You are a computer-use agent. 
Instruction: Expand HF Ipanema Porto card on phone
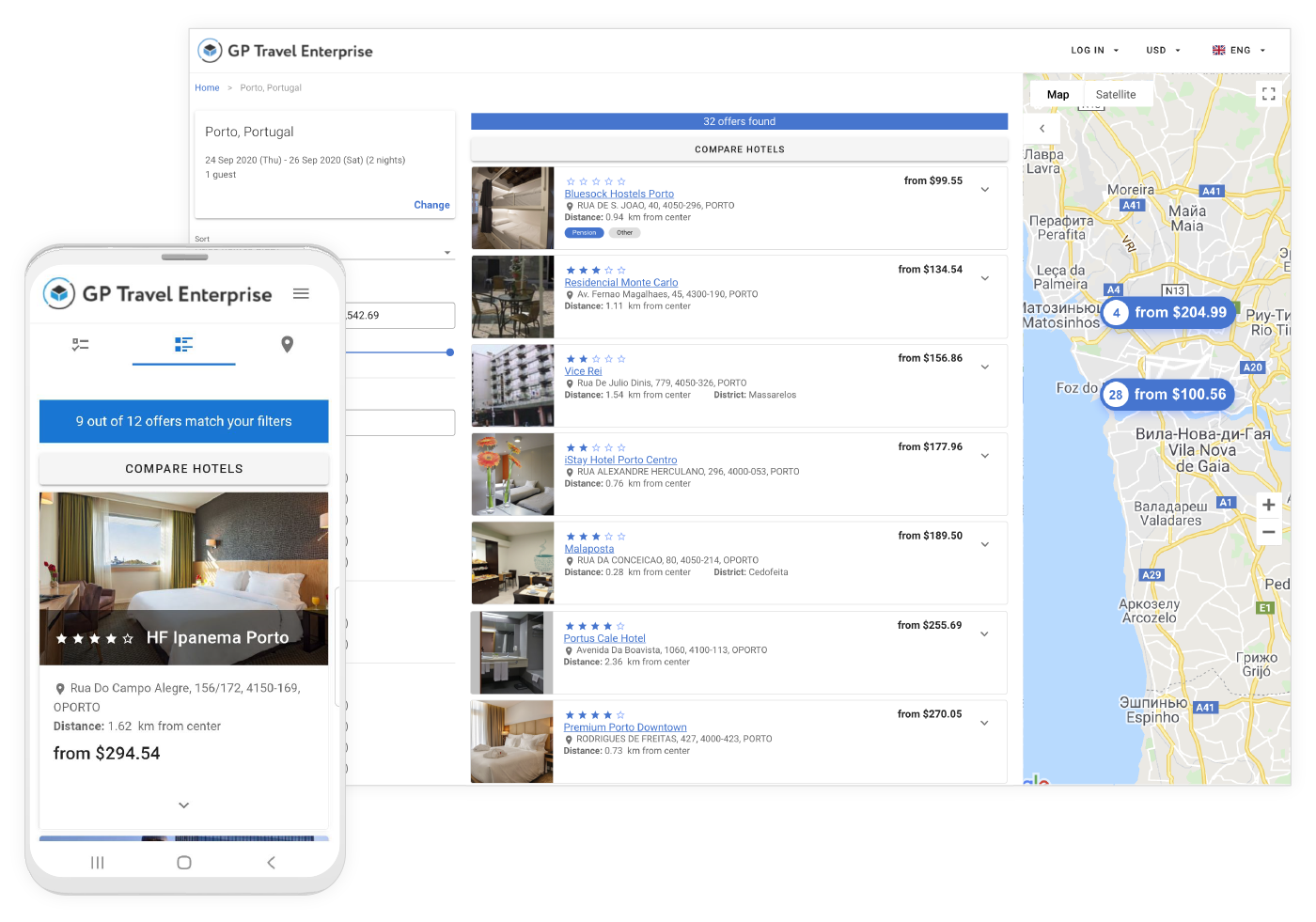pyautogui.click(x=184, y=805)
